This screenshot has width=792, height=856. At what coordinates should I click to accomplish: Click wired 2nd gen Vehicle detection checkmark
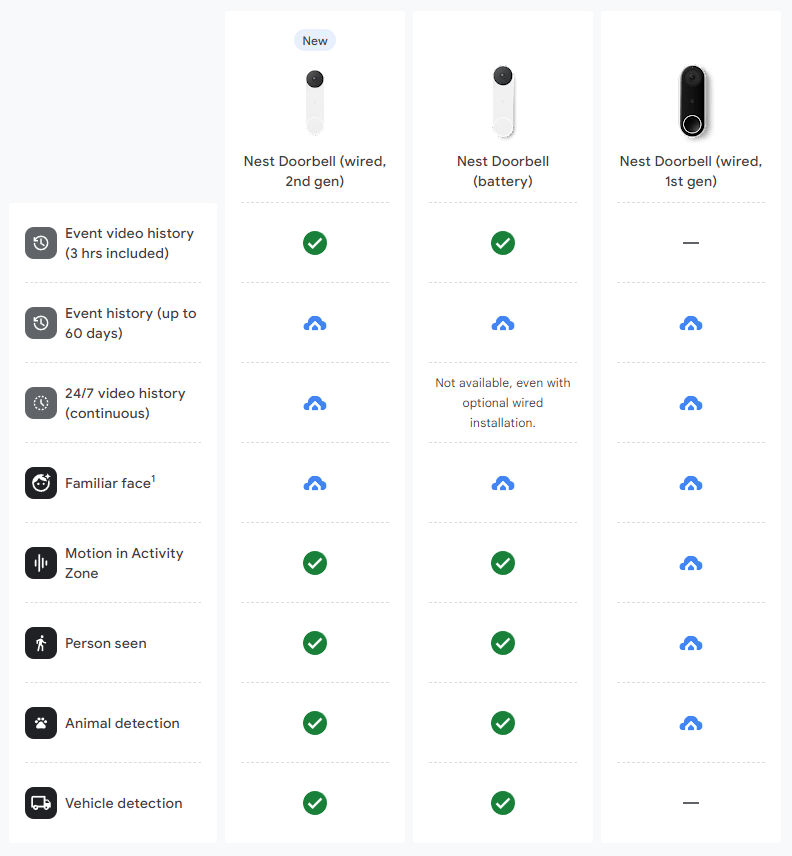click(x=315, y=803)
